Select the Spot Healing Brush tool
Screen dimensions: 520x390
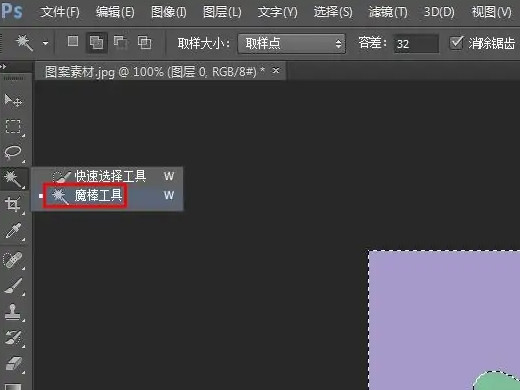click(13, 260)
